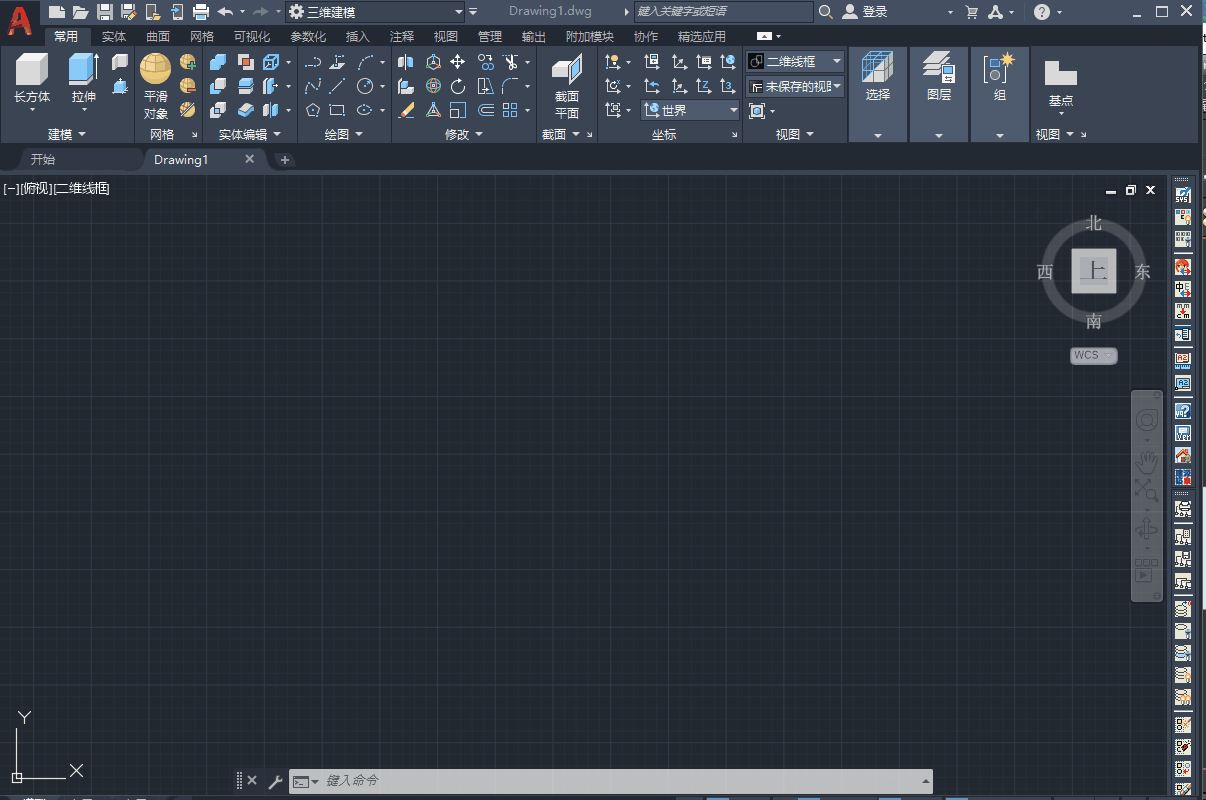
Task: Click the 平滑对象 smooth object icon
Action: click(155, 69)
